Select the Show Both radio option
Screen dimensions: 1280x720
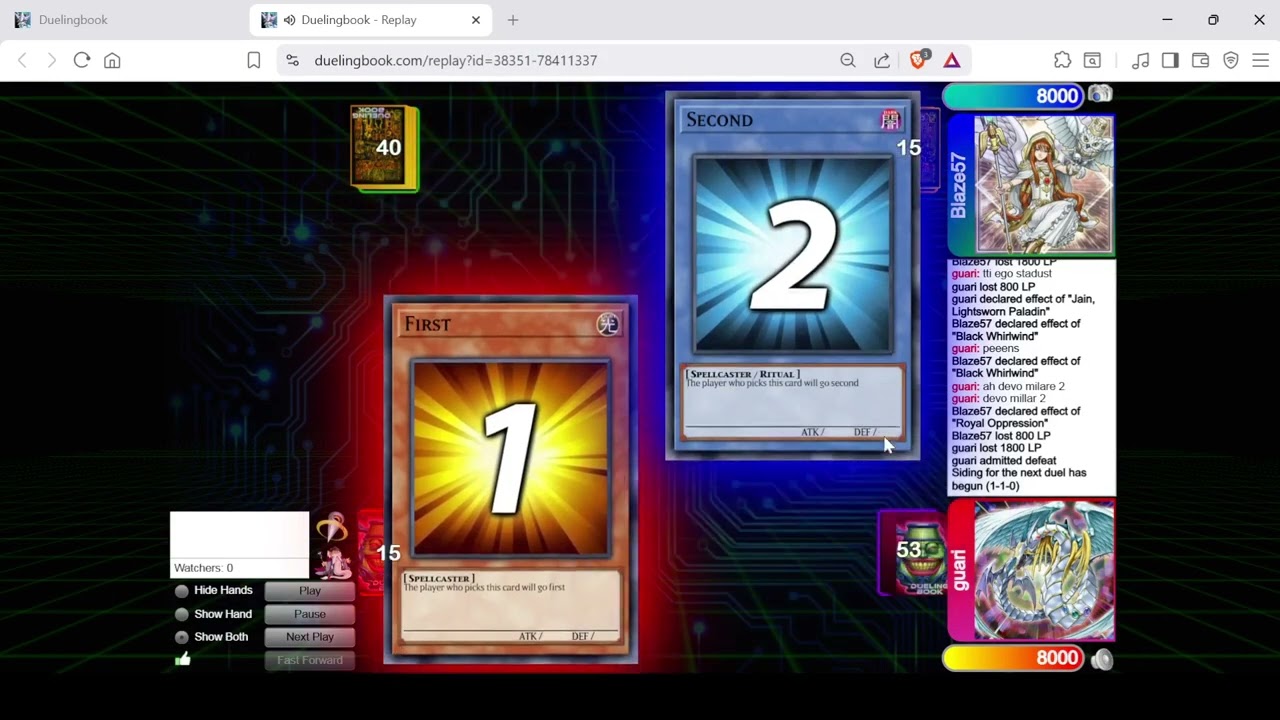click(182, 637)
